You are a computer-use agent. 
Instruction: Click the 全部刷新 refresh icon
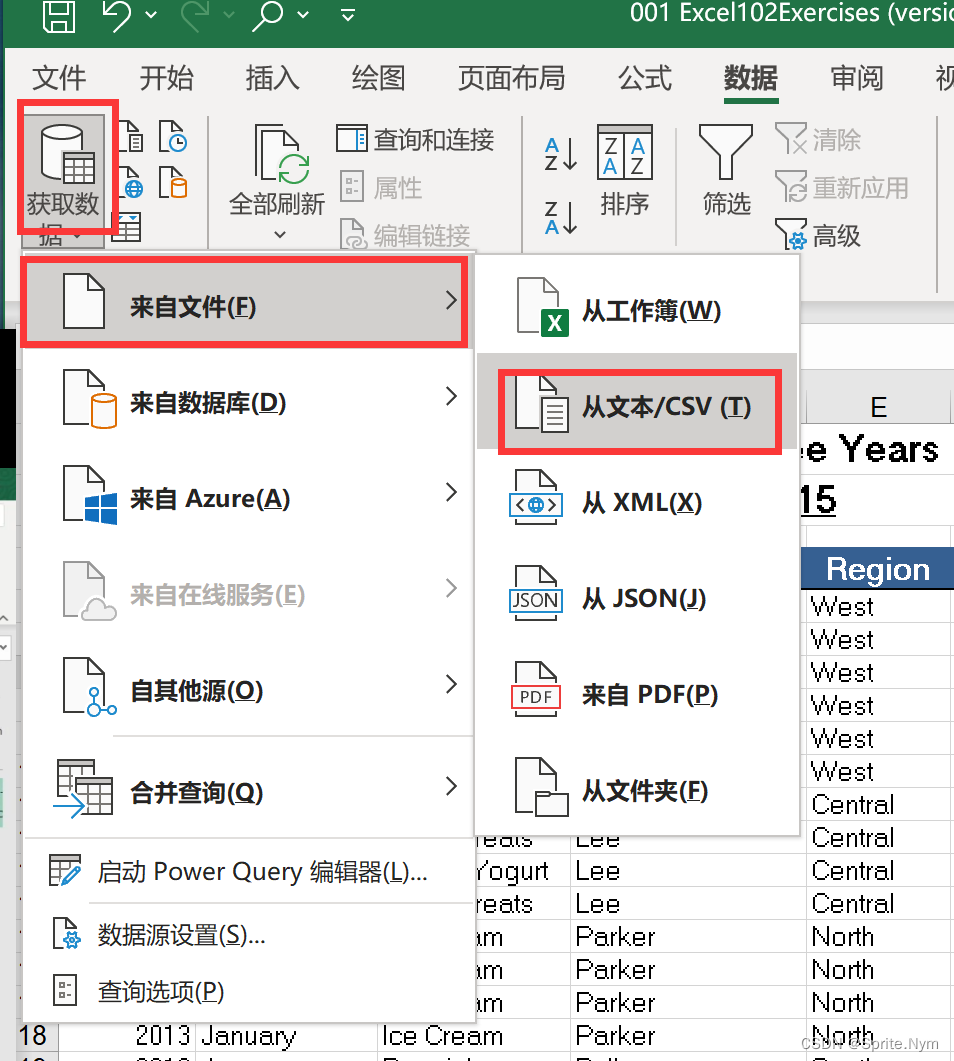point(282,154)
